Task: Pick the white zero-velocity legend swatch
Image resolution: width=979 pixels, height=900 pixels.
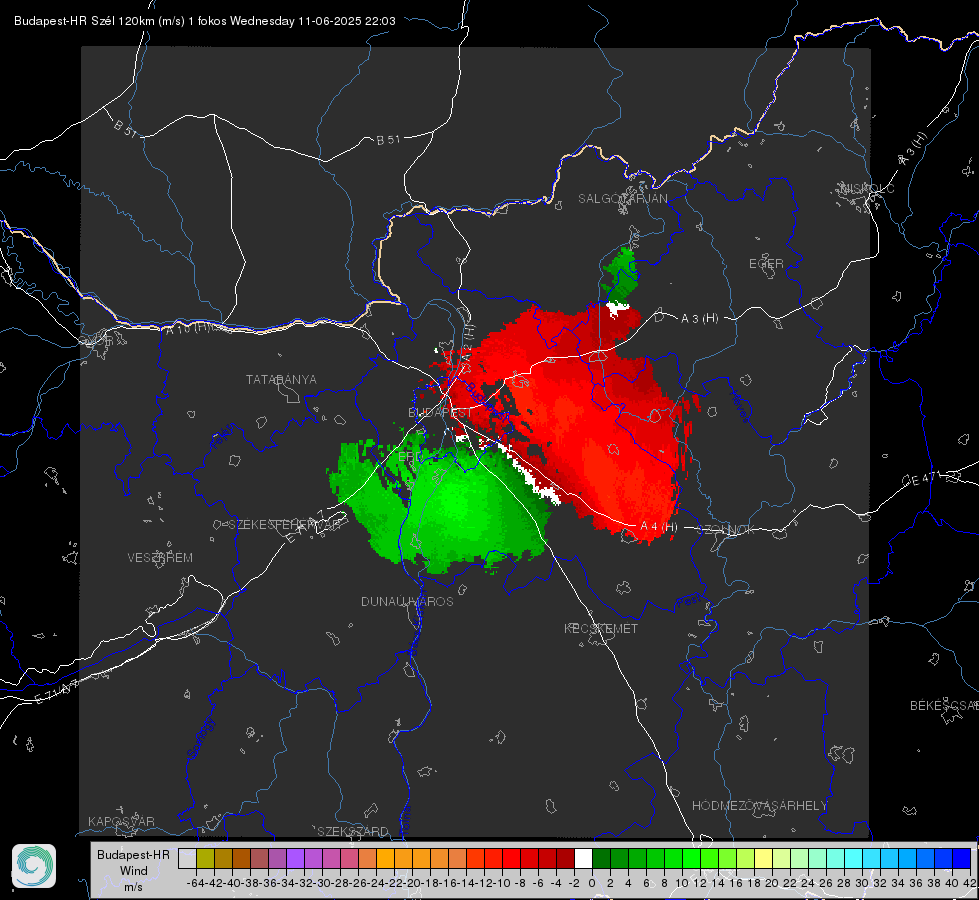Action: (x=583, y=858)
